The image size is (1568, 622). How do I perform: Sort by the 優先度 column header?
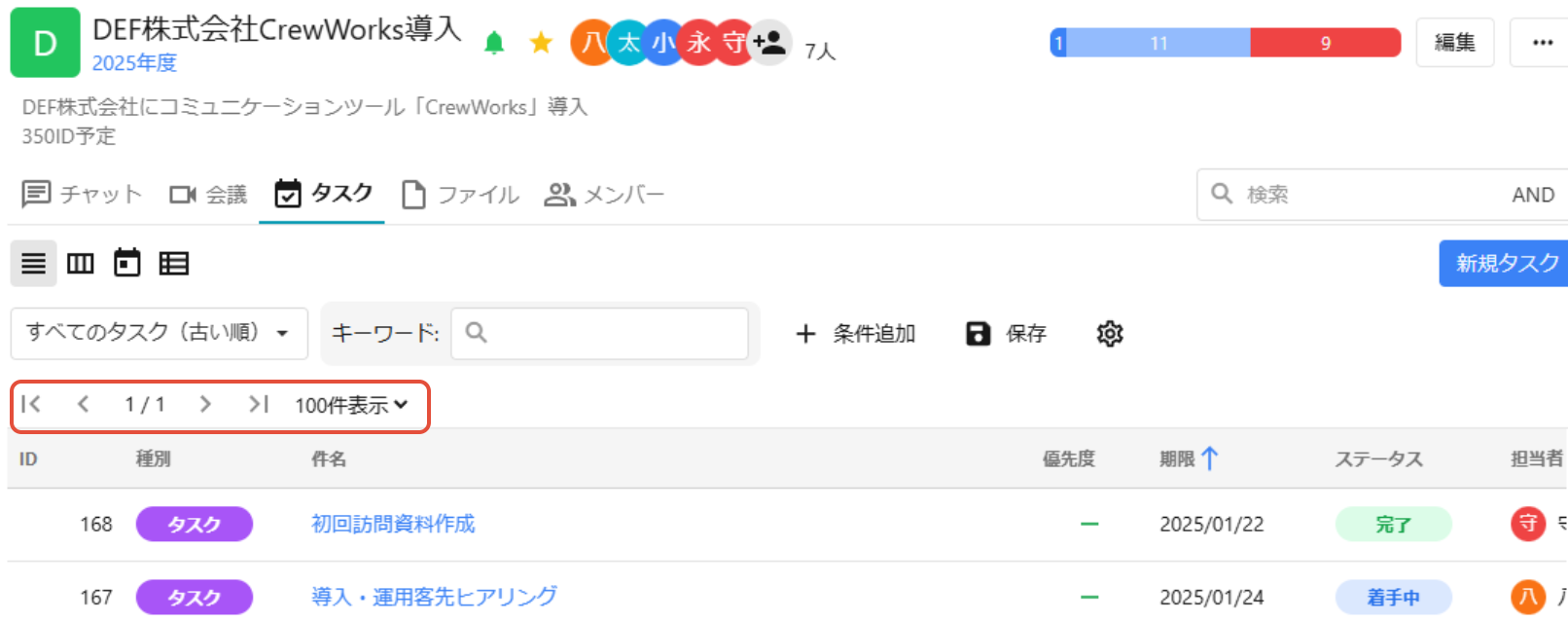[x=1069, y=458]
